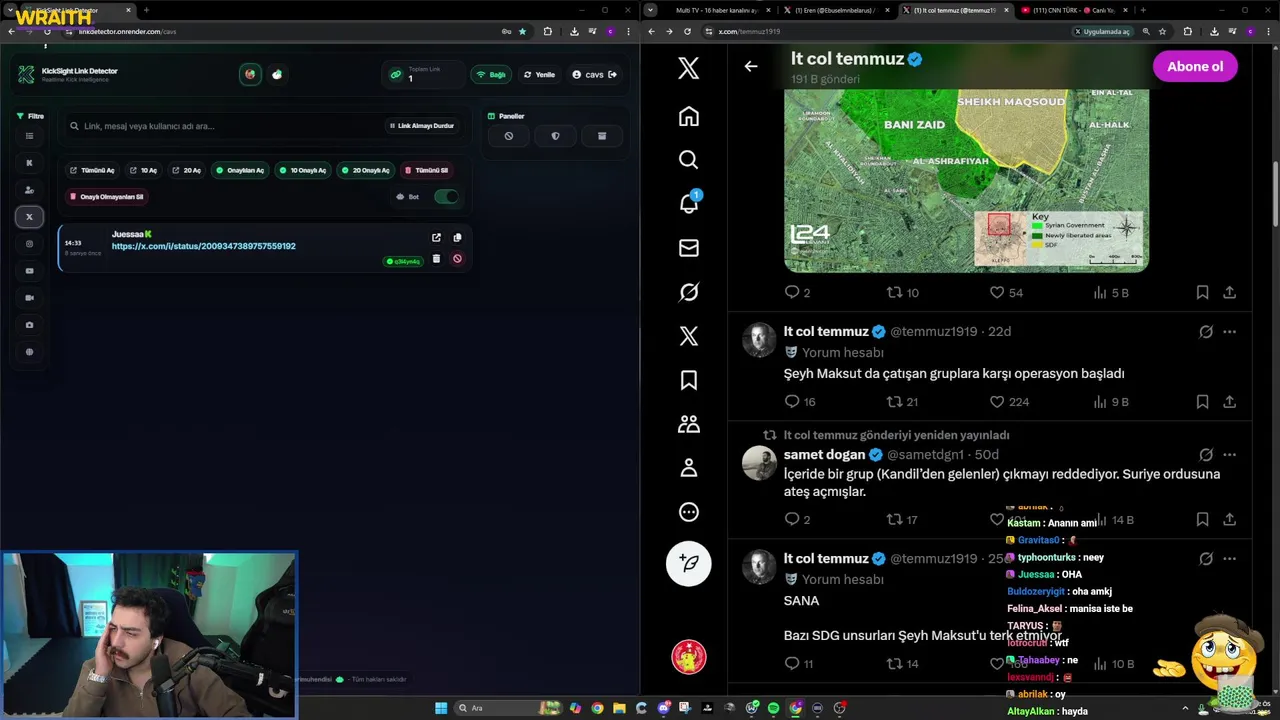This screenshot has width=1280, height=720.
Task: Switch to Eren (@Ebuselmnbelarus) tab
Action: [836, 10]
